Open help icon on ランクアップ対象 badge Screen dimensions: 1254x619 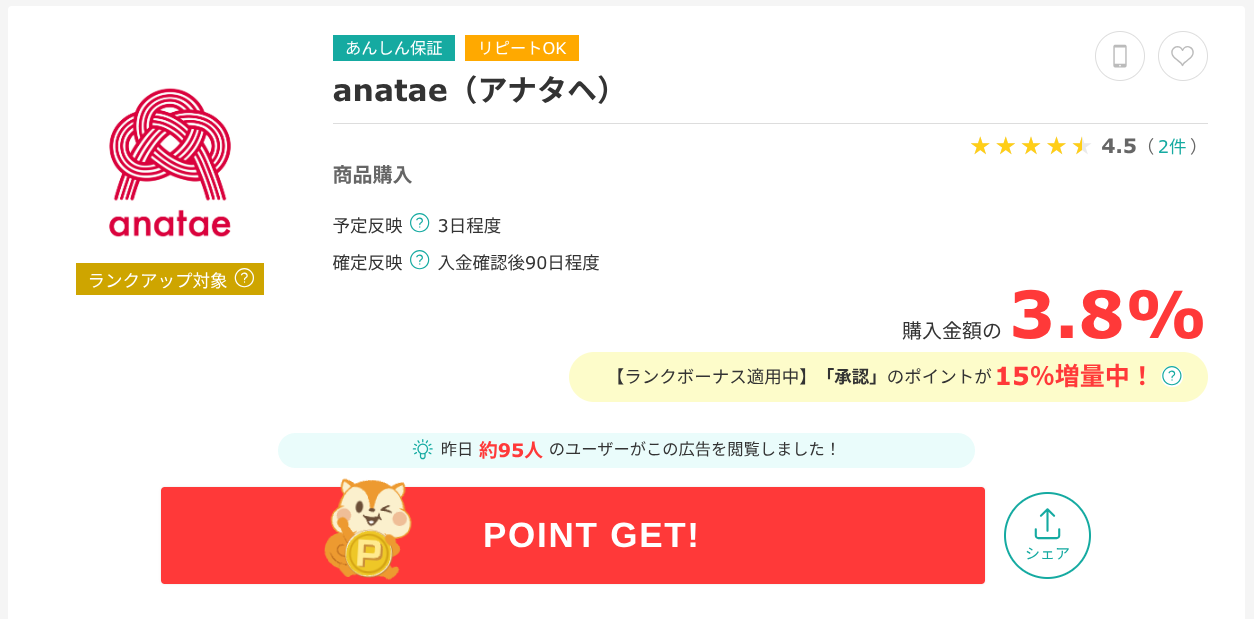pyautogui.click(x=244, y=278)
